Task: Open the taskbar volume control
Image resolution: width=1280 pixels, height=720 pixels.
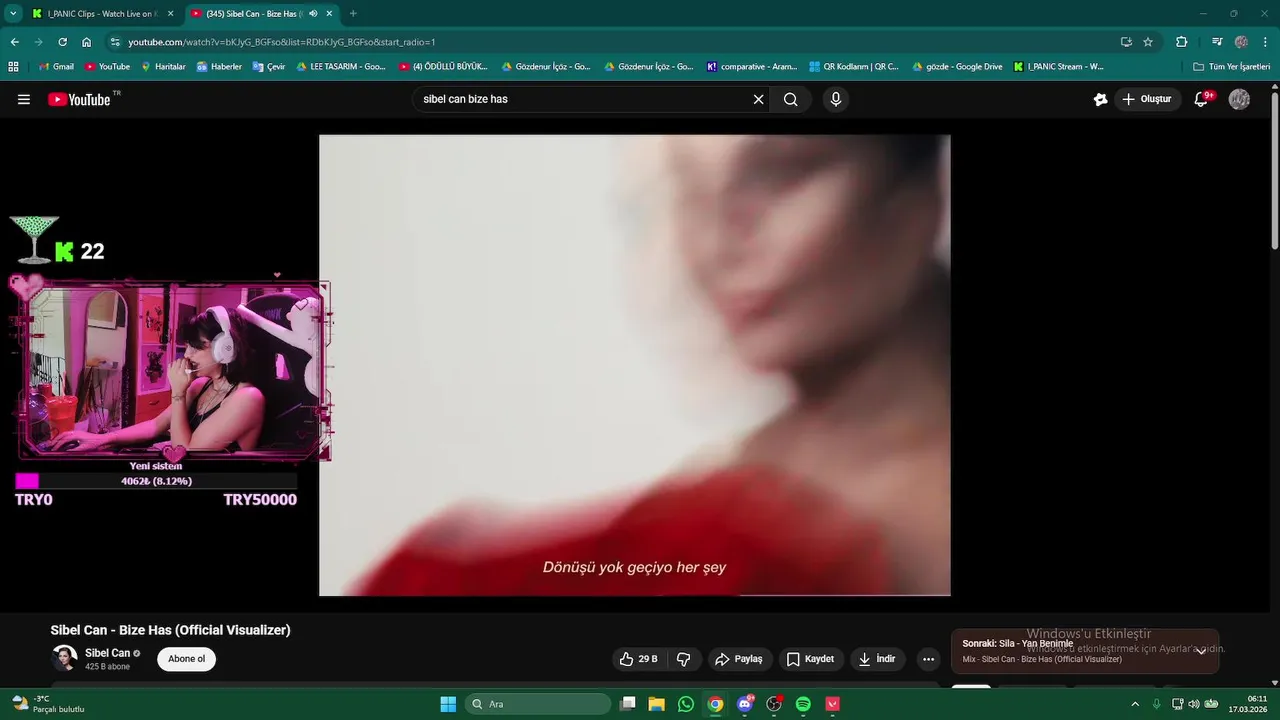Action: tap(1193, 704)
